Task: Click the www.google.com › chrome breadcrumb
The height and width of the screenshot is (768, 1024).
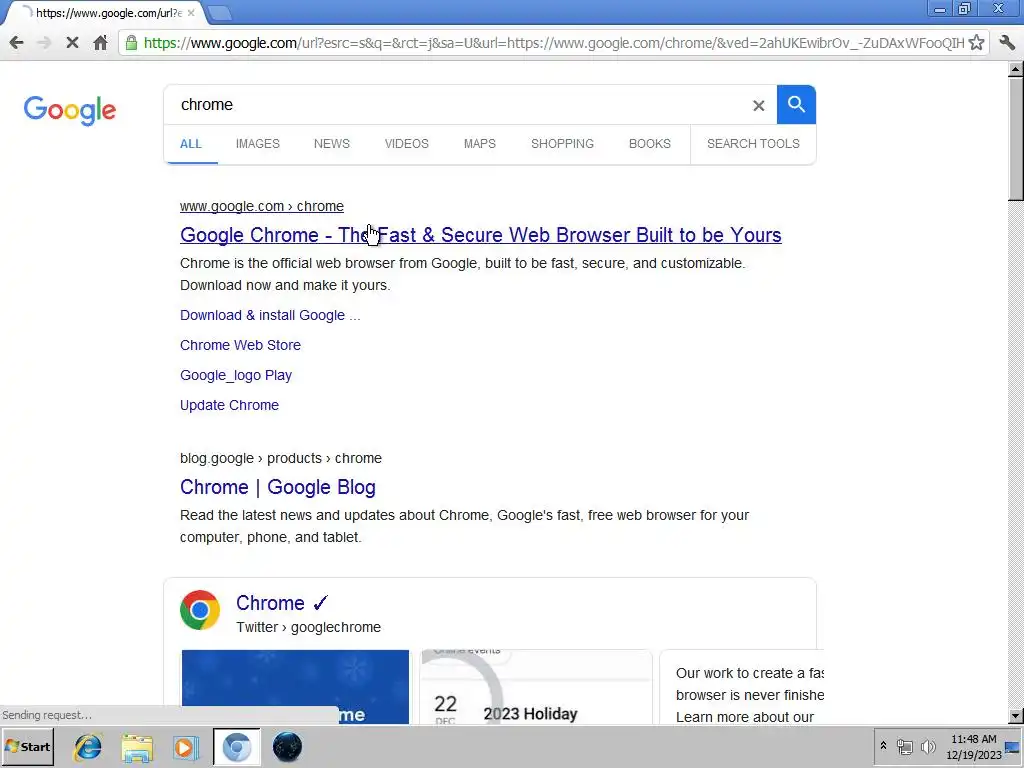Action: (262, 206)
